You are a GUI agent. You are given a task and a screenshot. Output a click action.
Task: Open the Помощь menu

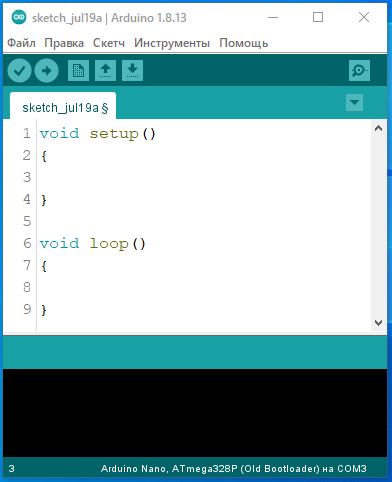(x=243, y=43)
